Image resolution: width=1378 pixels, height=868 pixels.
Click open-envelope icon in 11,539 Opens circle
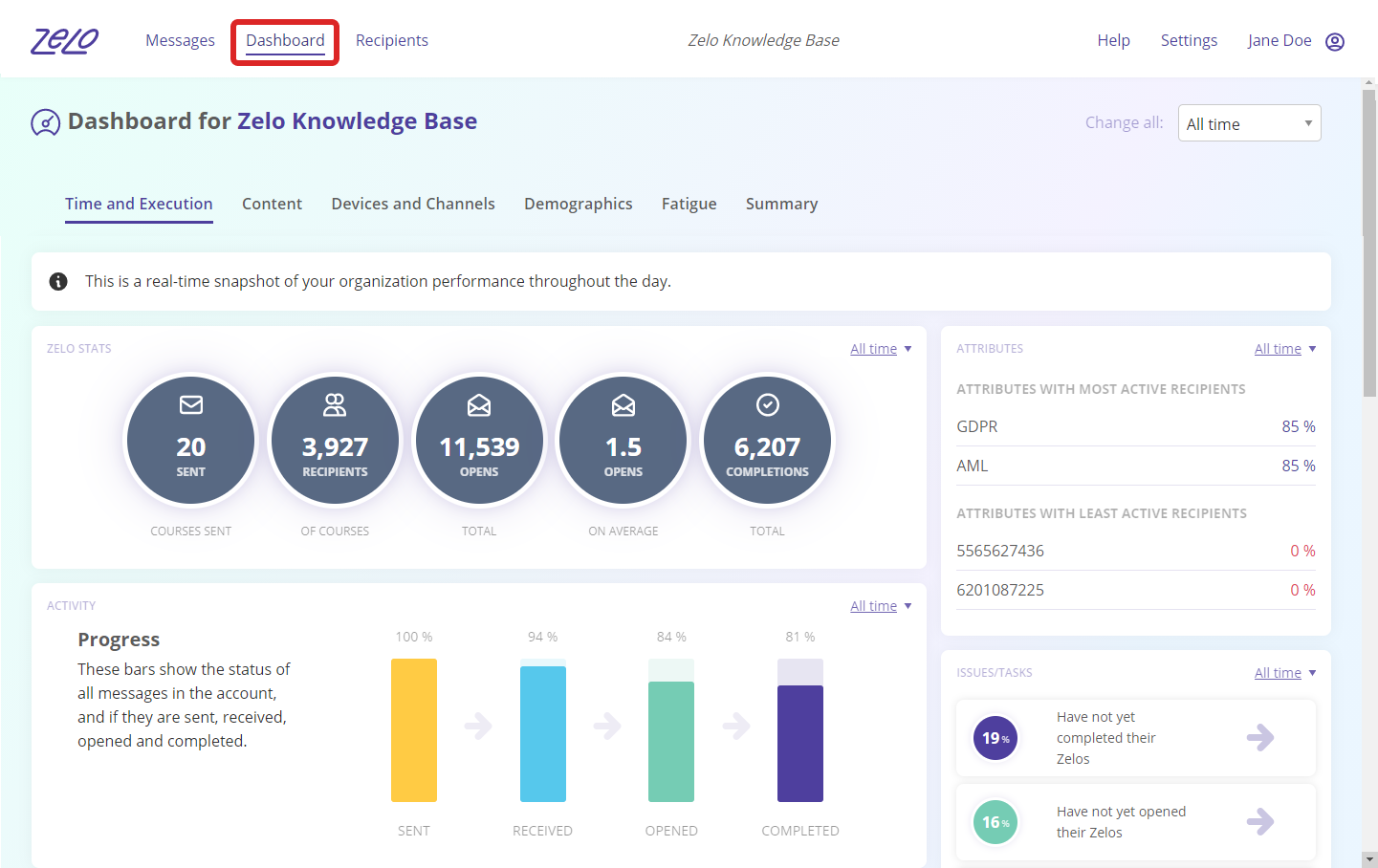point(479,405)
